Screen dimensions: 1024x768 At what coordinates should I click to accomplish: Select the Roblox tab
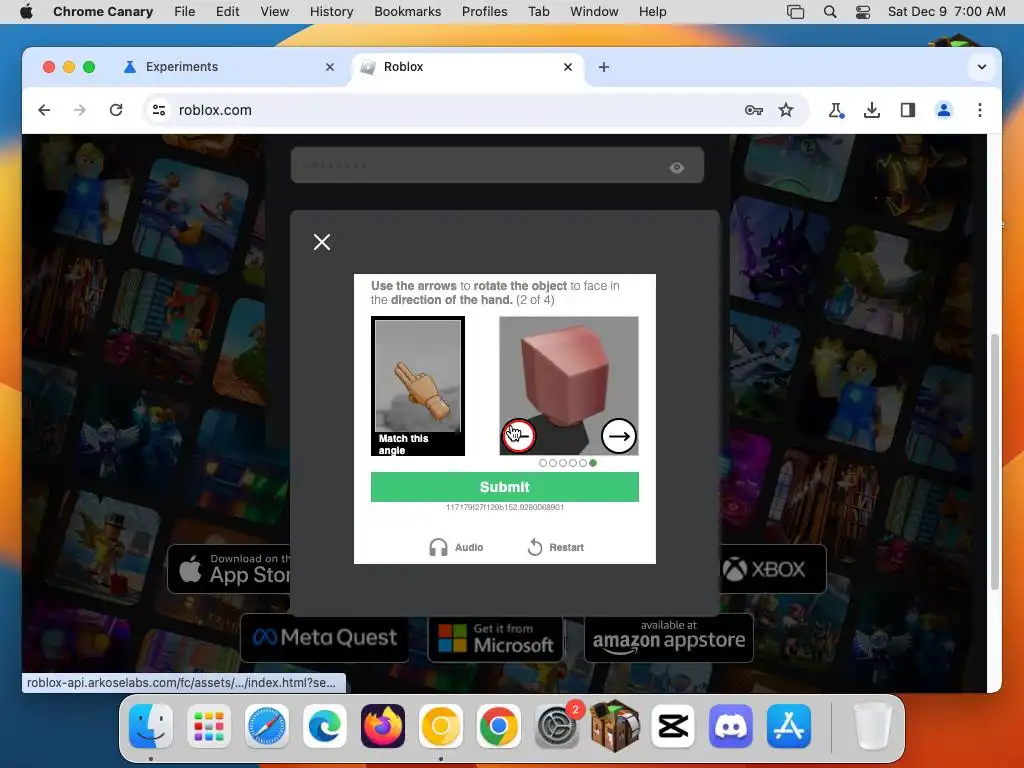pos(468,67)
